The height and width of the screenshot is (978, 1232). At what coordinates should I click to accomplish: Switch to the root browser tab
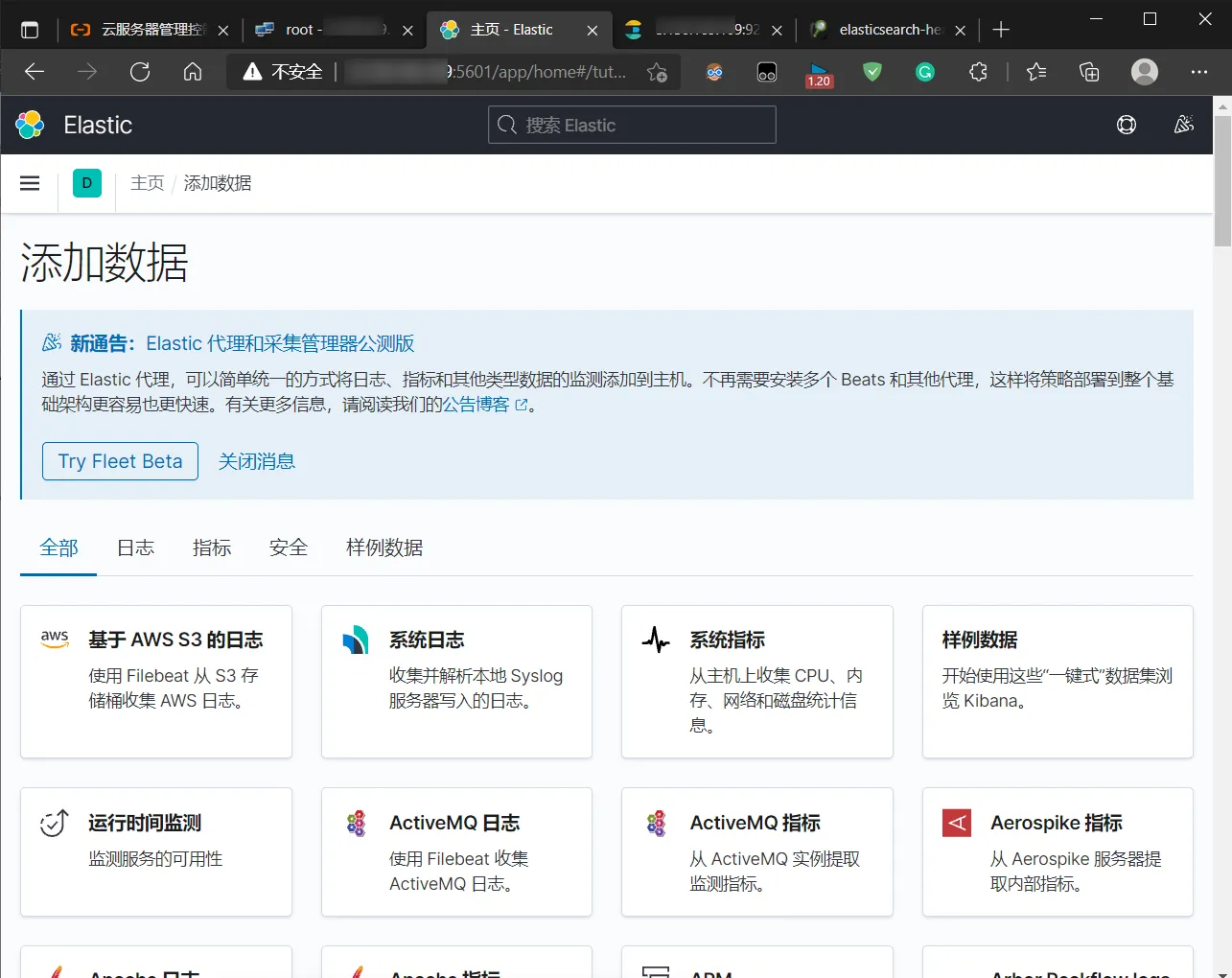(x=333, y=30)
